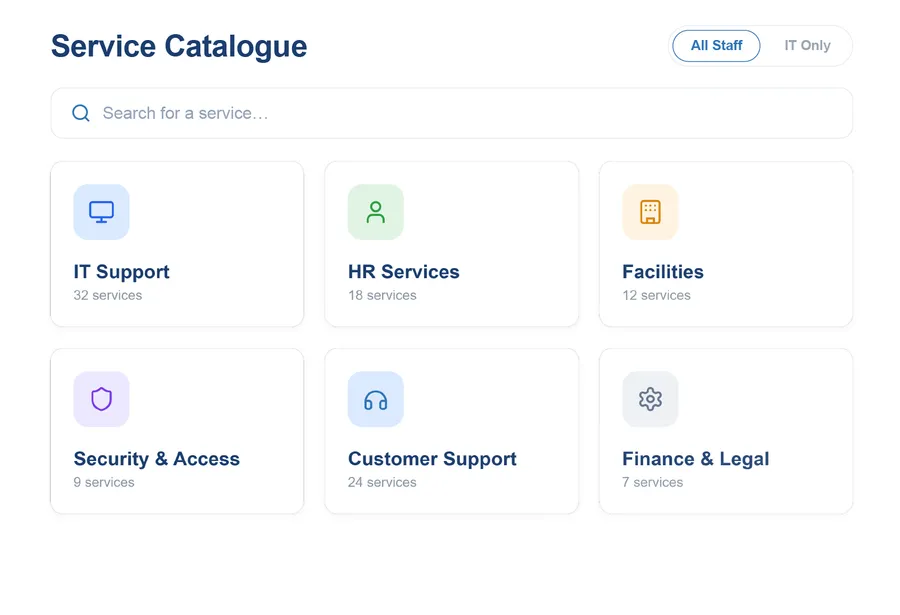Click the "12 services" count text

tap(657, 295)
